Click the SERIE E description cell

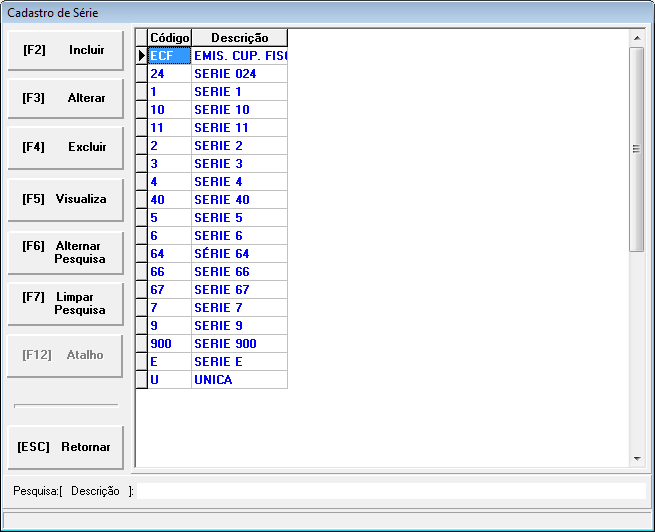click(239, 362)
